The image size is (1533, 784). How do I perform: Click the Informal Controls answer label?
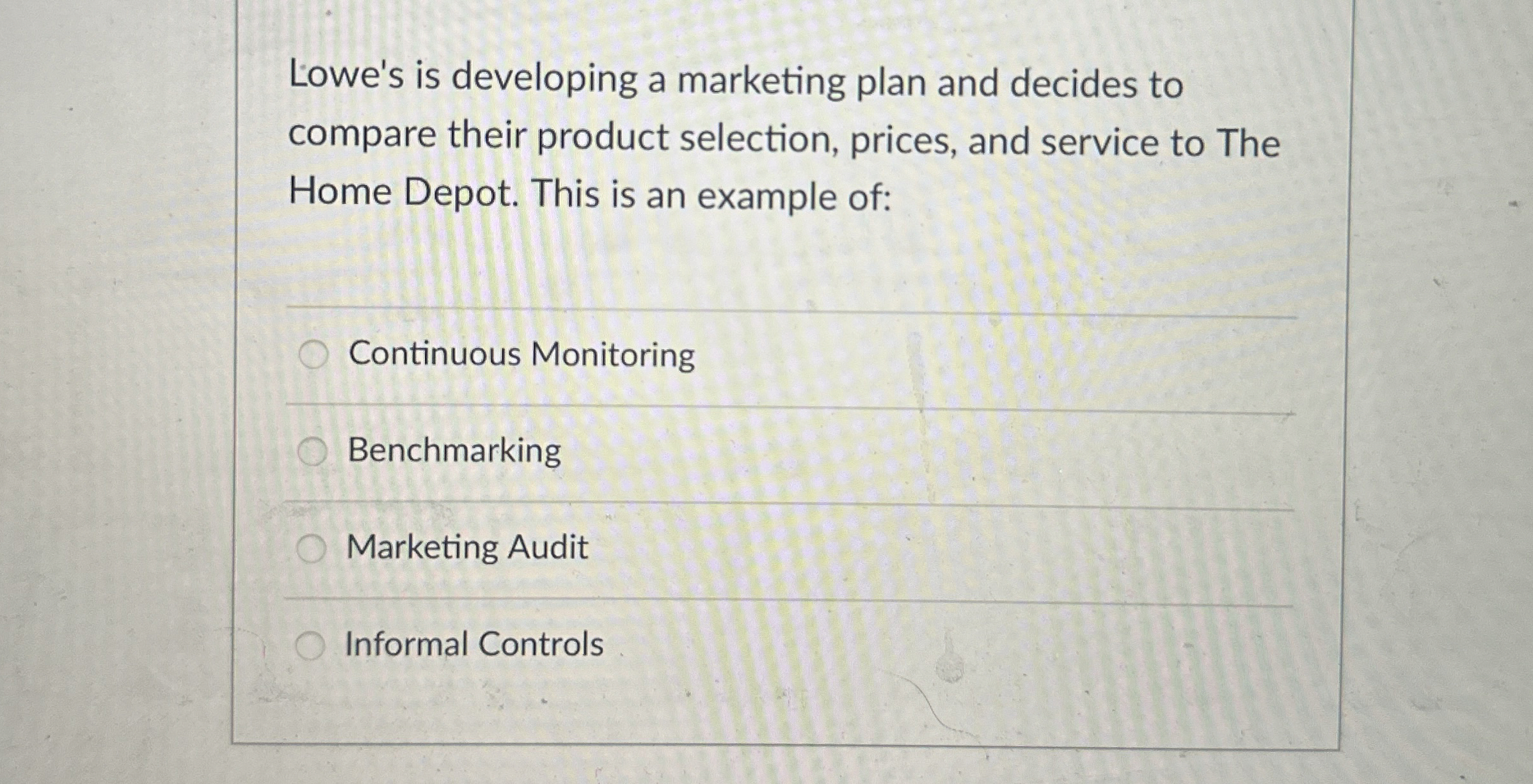[472, 644]
